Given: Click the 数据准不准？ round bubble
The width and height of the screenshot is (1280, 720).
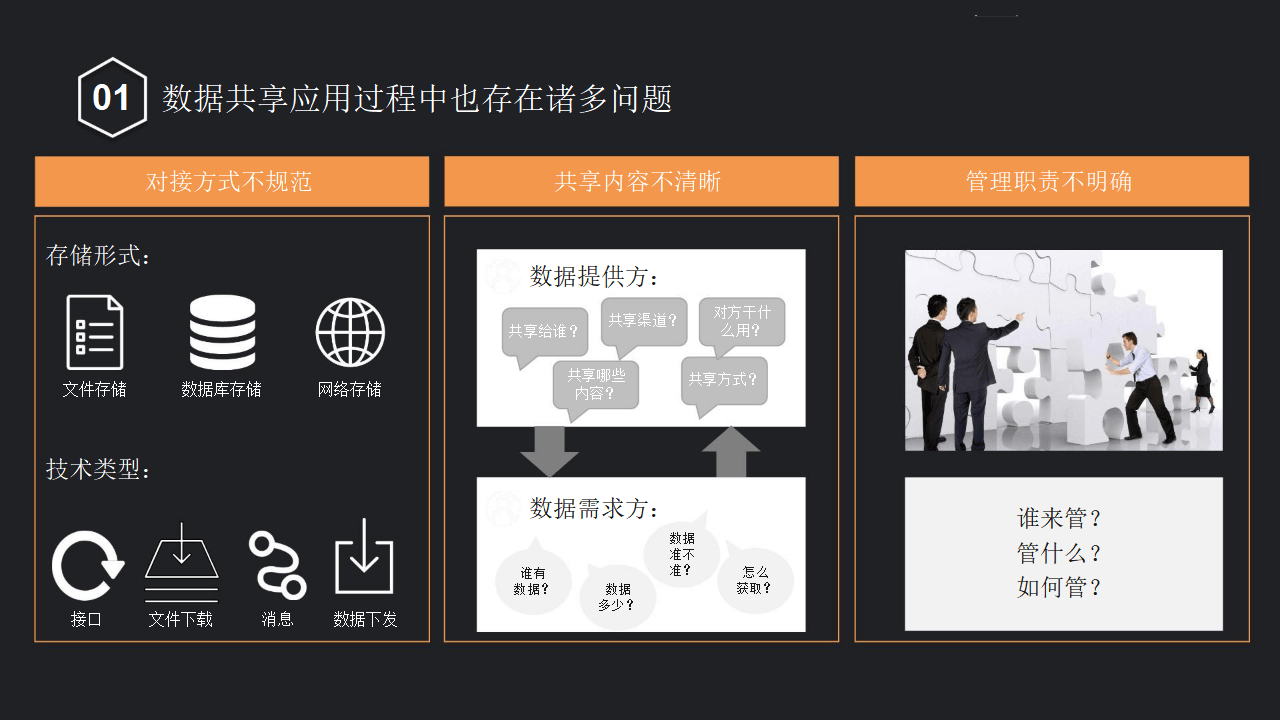Looking at the screenshot, I should pyautogui.click(x=681, y=552).
